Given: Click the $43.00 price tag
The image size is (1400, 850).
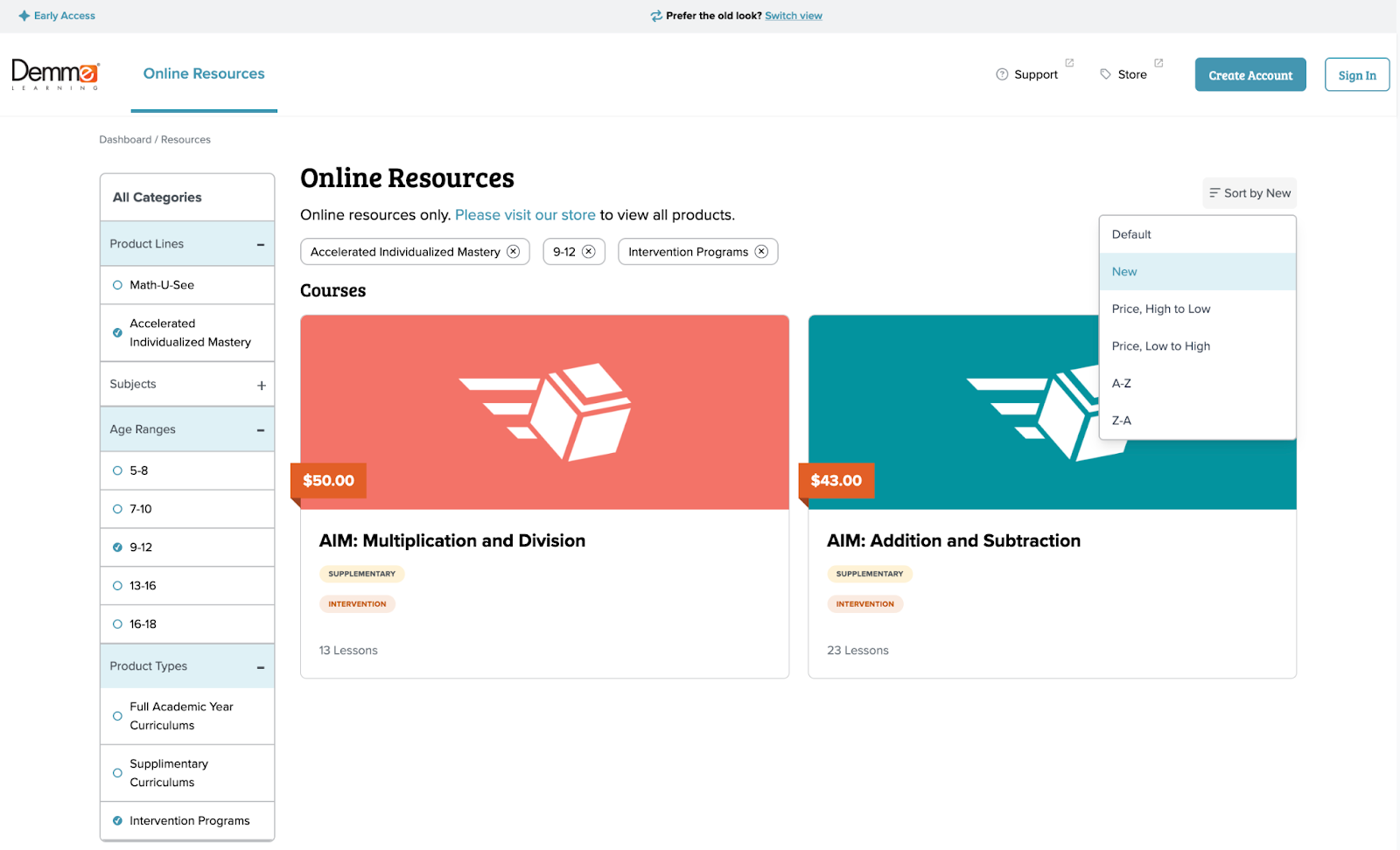Looking at the screenshot, I should pos(836,481).
